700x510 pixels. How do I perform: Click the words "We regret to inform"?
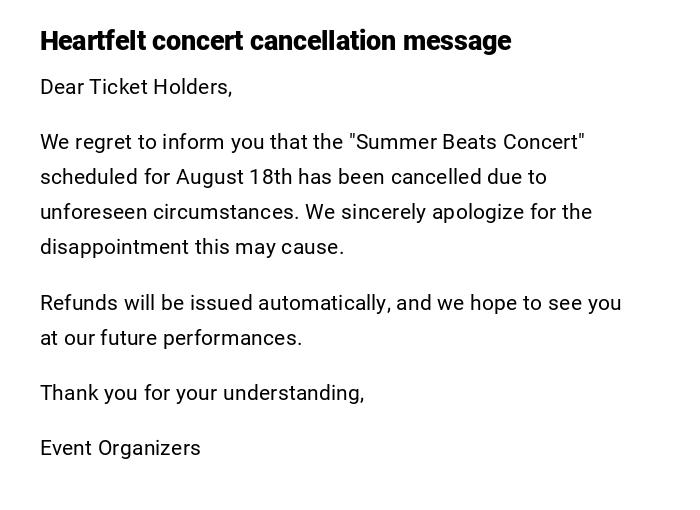[133, 142]
